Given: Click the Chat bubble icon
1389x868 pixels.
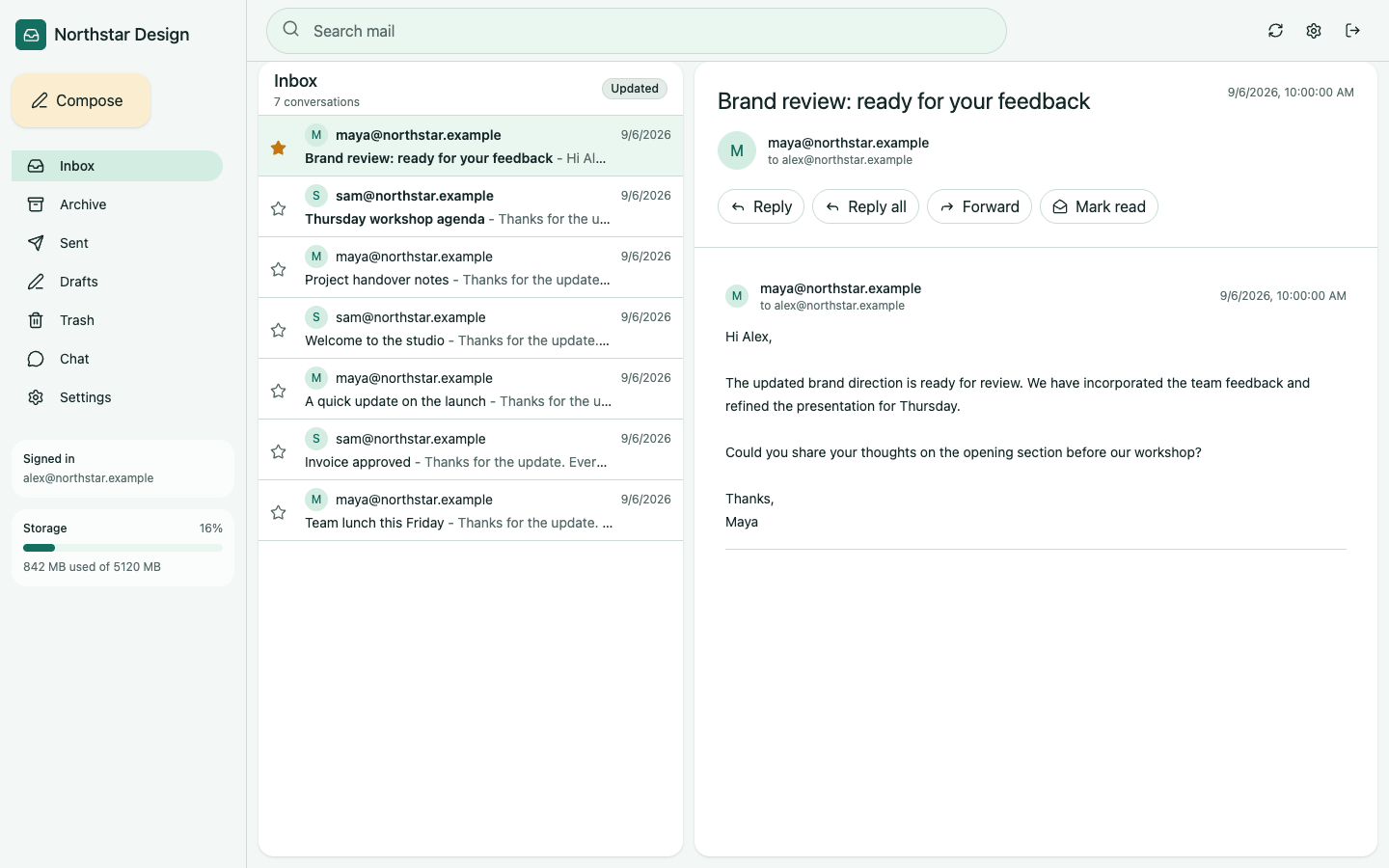Looking at the screenshot, I should click(x=36, y=359).
